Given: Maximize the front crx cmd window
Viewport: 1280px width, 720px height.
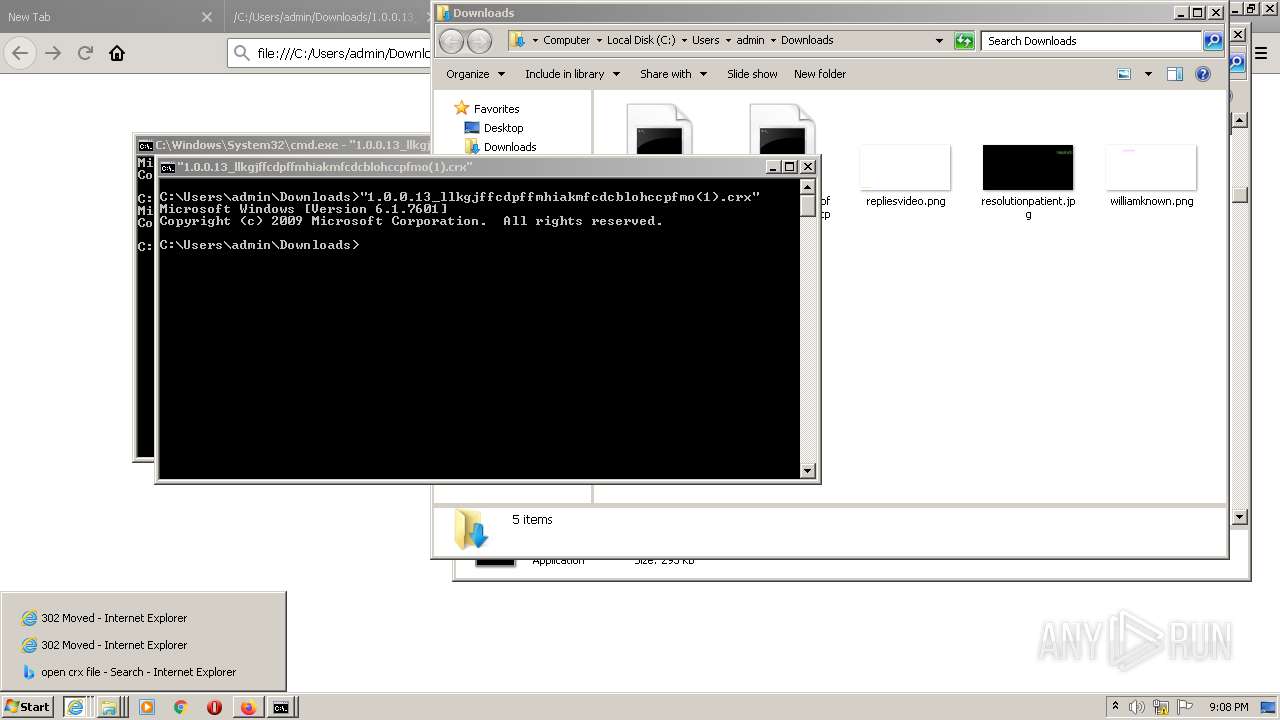Looking at the screenshot, I should tap(790, 167).
